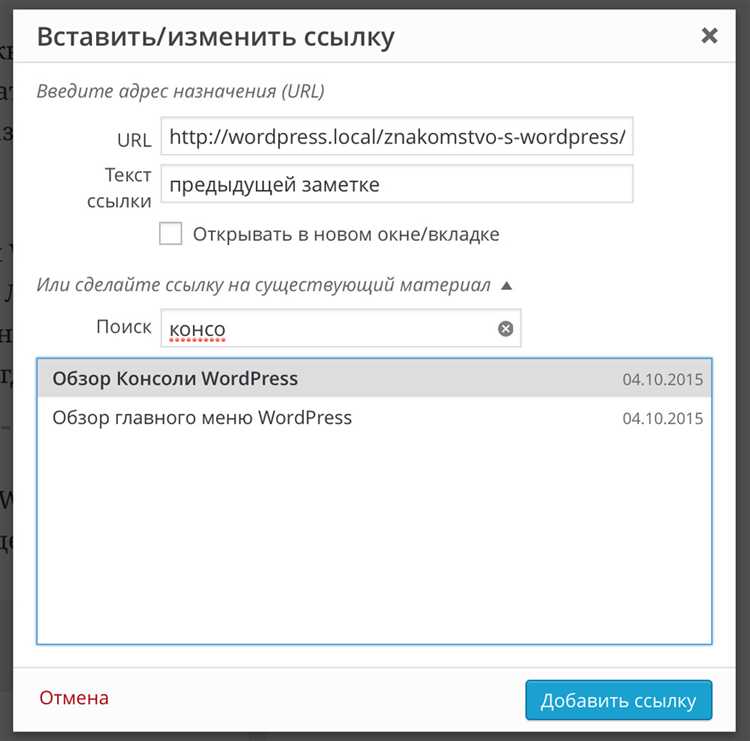This screenshot has width=750, height=741.
Task: Click the 'URL' field label
Action: tap(134, 139)
